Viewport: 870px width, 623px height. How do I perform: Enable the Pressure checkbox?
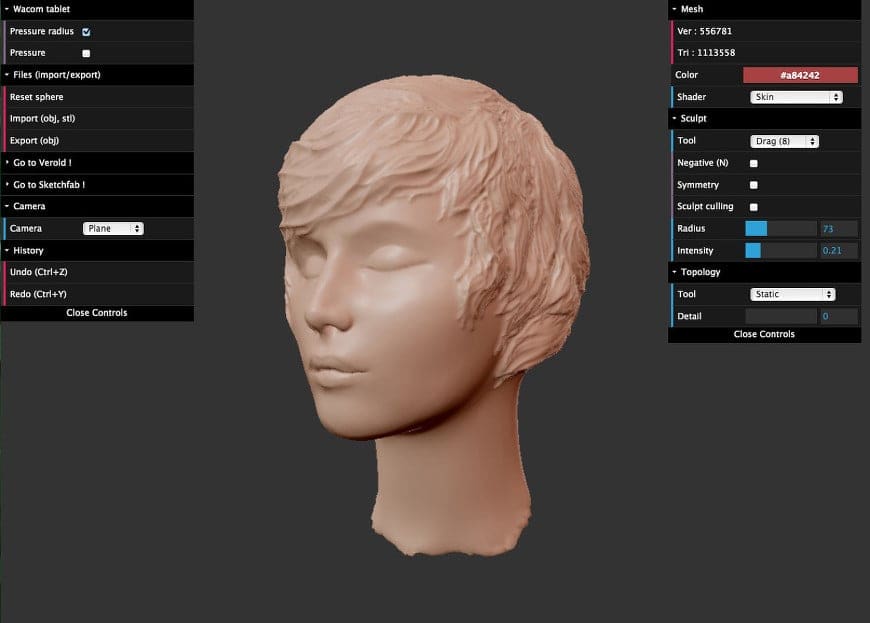(86, 53)
